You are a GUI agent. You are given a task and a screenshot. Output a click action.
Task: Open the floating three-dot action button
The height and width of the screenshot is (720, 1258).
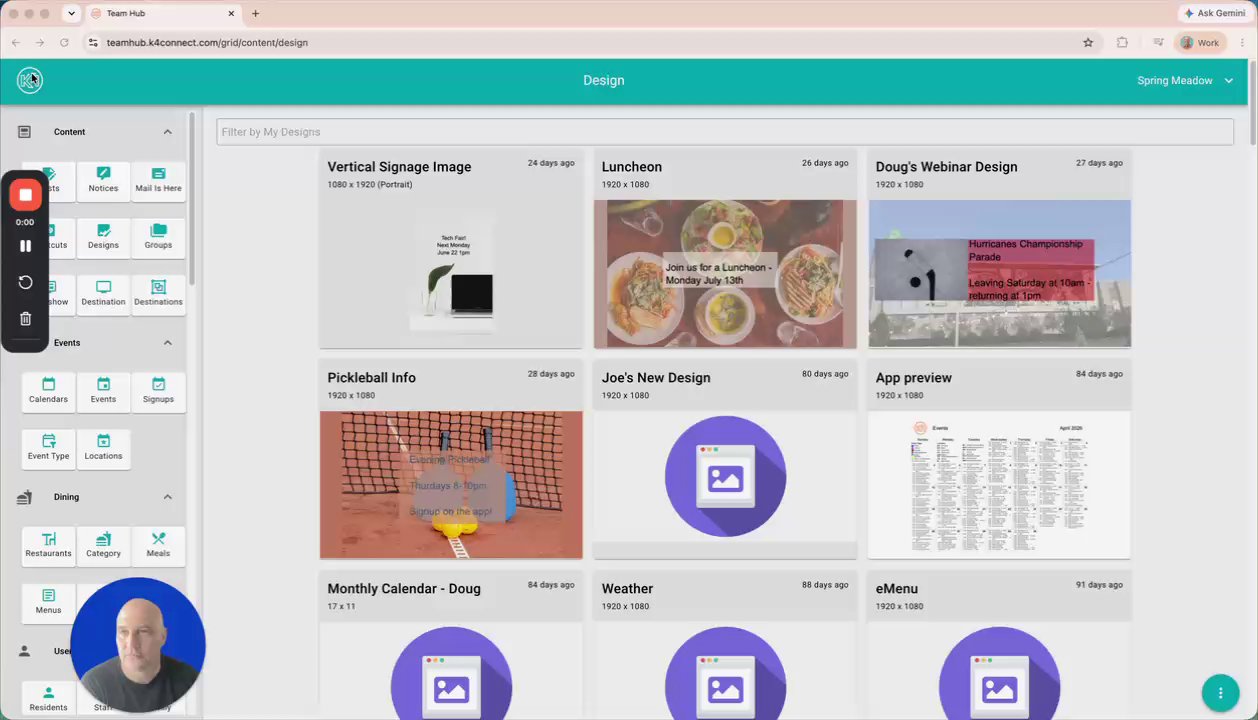point(1220,693)
